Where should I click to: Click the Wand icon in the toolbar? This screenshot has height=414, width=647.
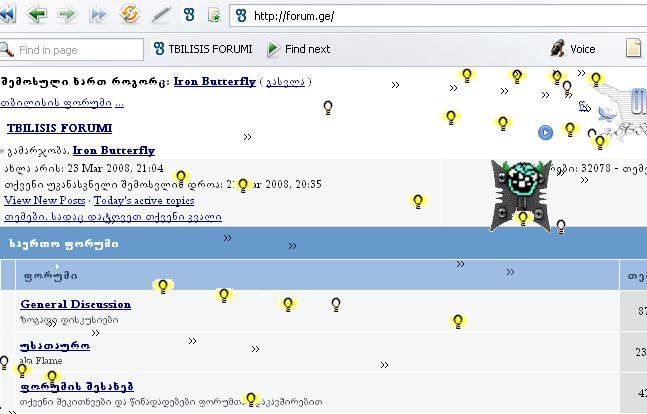coord(161,15)
